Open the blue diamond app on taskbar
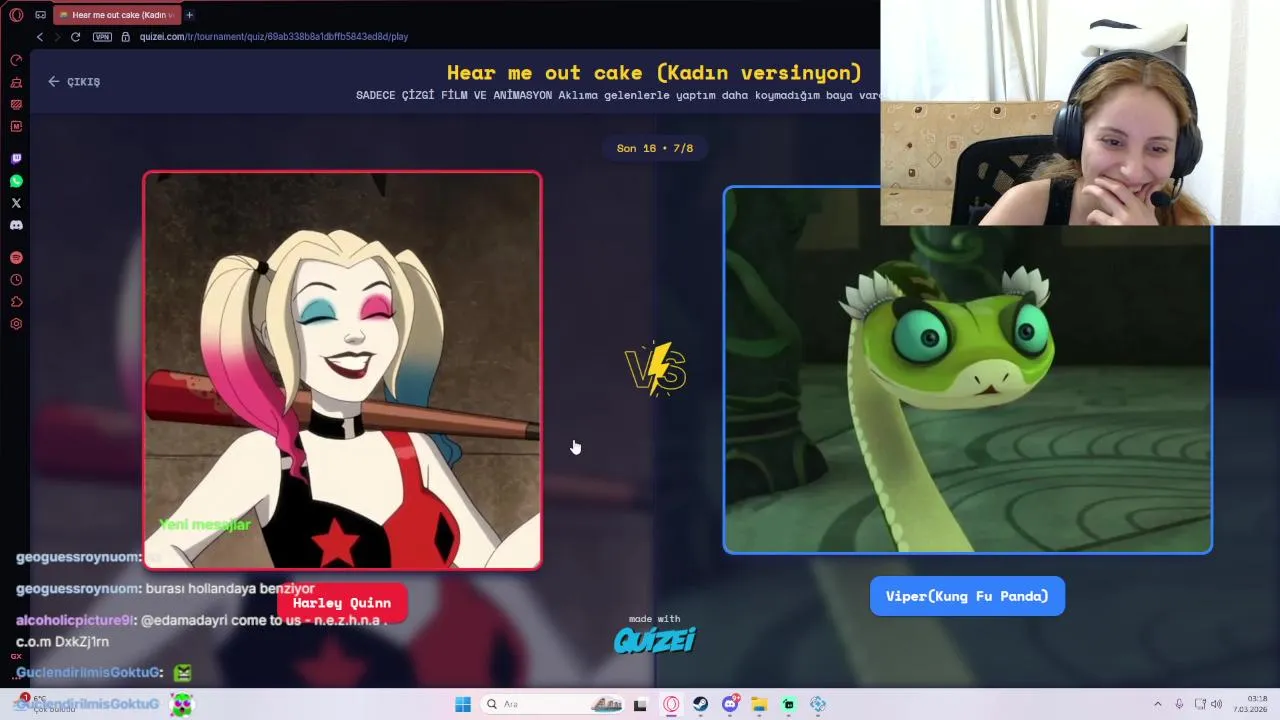The width and height of the screenshot is (1280, 720). tap(818, 704)
